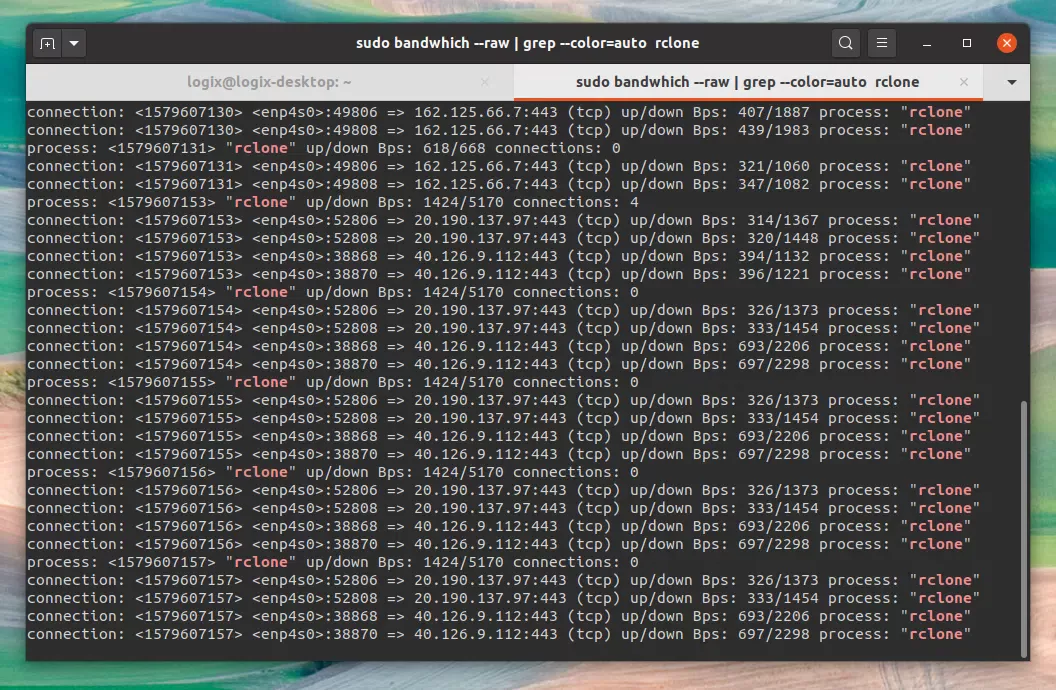Choose connection line 1579607157 with port 38870
Screen dimensions: 1056x690
pos(499,635)
